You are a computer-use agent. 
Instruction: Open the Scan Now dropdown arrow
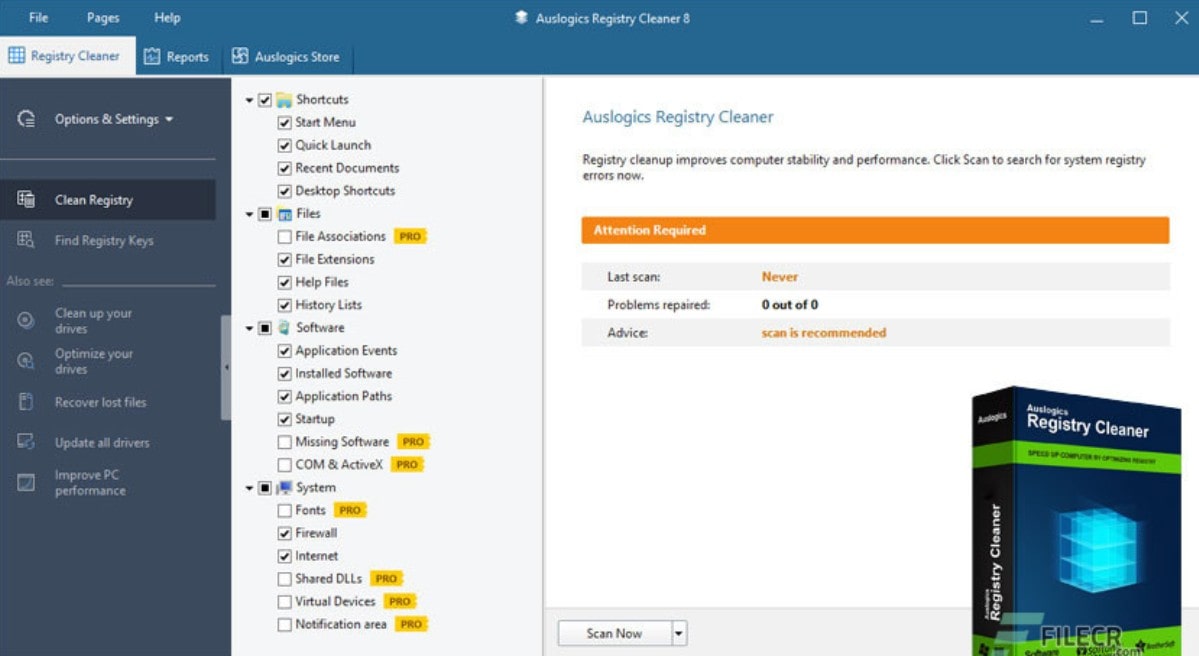coord(678,632)
